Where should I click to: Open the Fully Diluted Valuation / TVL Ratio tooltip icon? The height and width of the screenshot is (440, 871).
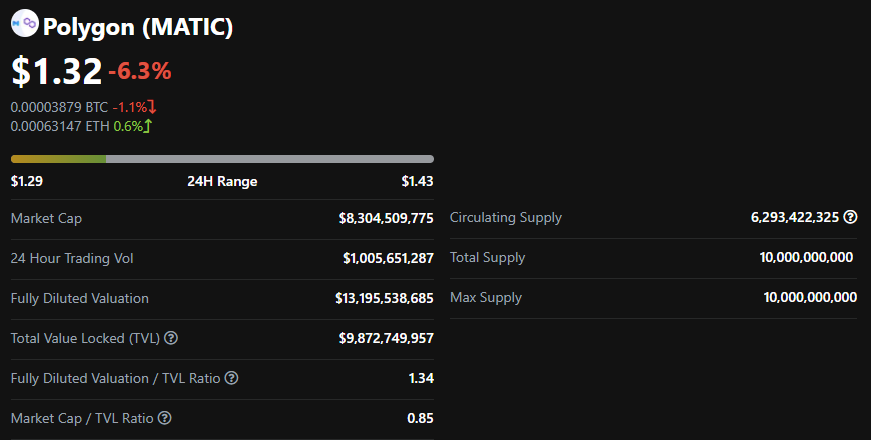coord(231,378)
